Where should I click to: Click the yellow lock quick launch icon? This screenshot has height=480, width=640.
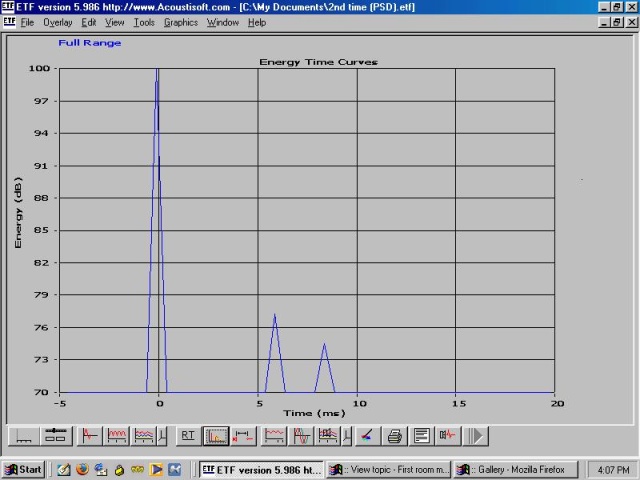[119, 470]
